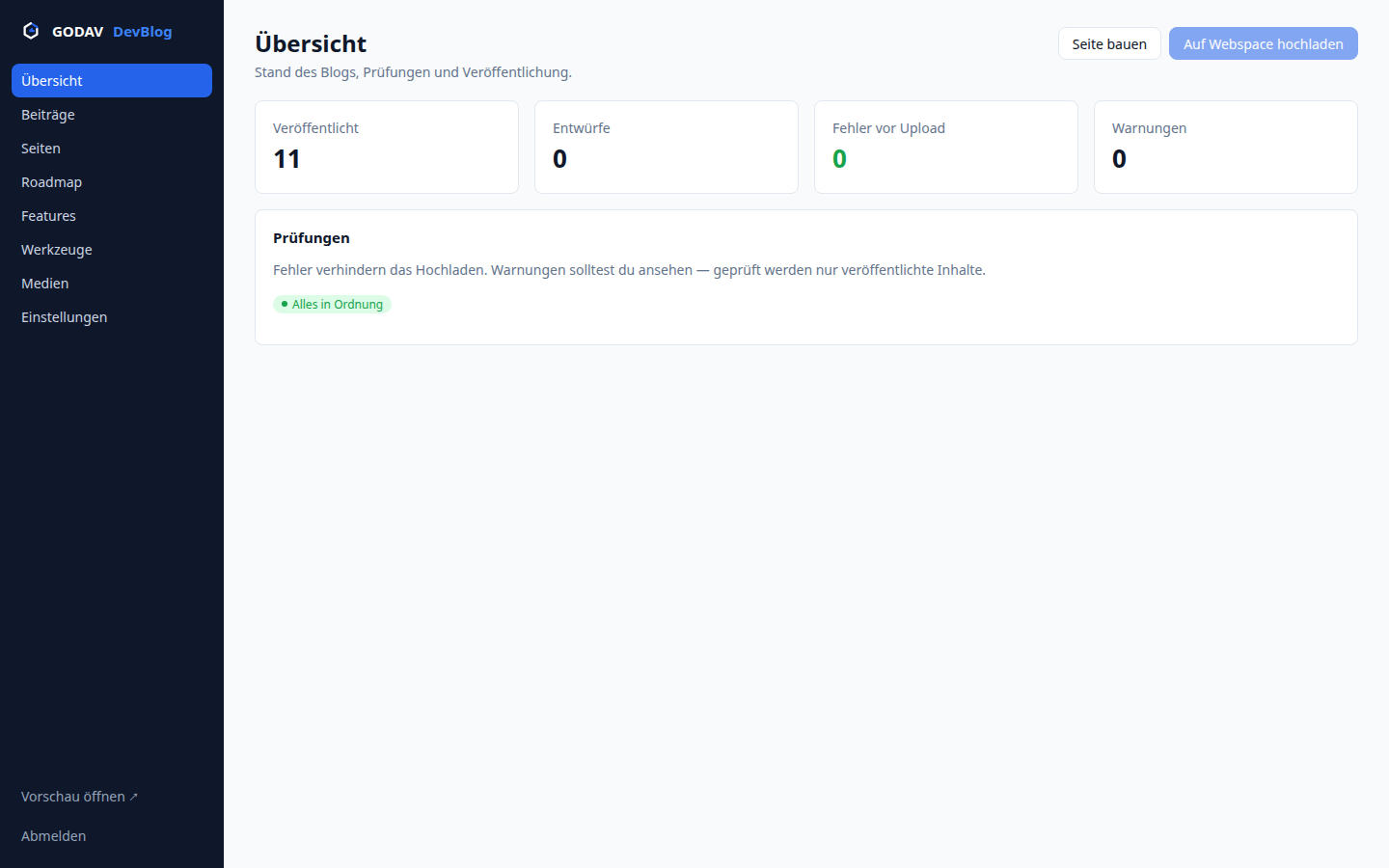This screenshot has height=868, width=1389.
Task: Click the Prüfungen heading
Action: pos(312,238)
